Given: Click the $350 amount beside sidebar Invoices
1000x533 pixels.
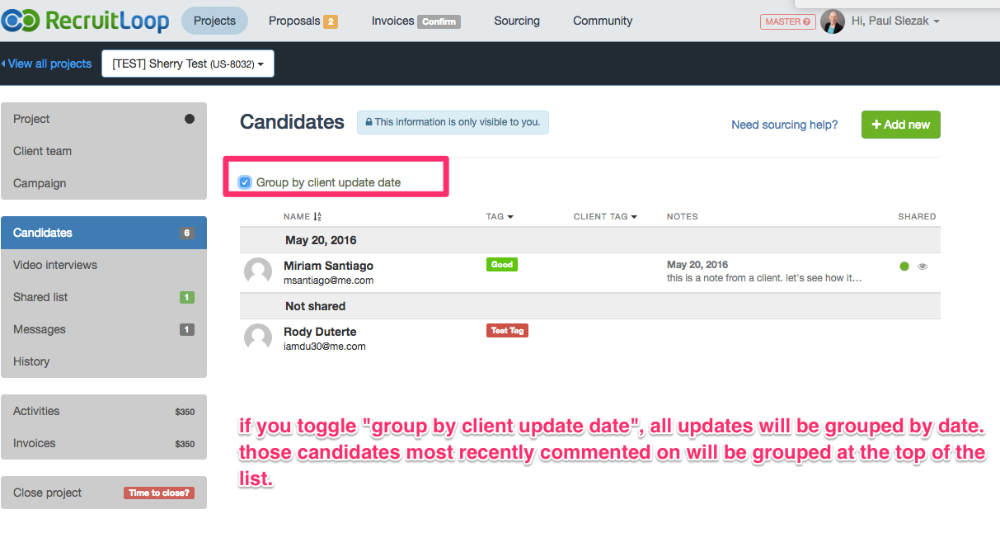Looking at the screenshot, I should click(185, 444).
